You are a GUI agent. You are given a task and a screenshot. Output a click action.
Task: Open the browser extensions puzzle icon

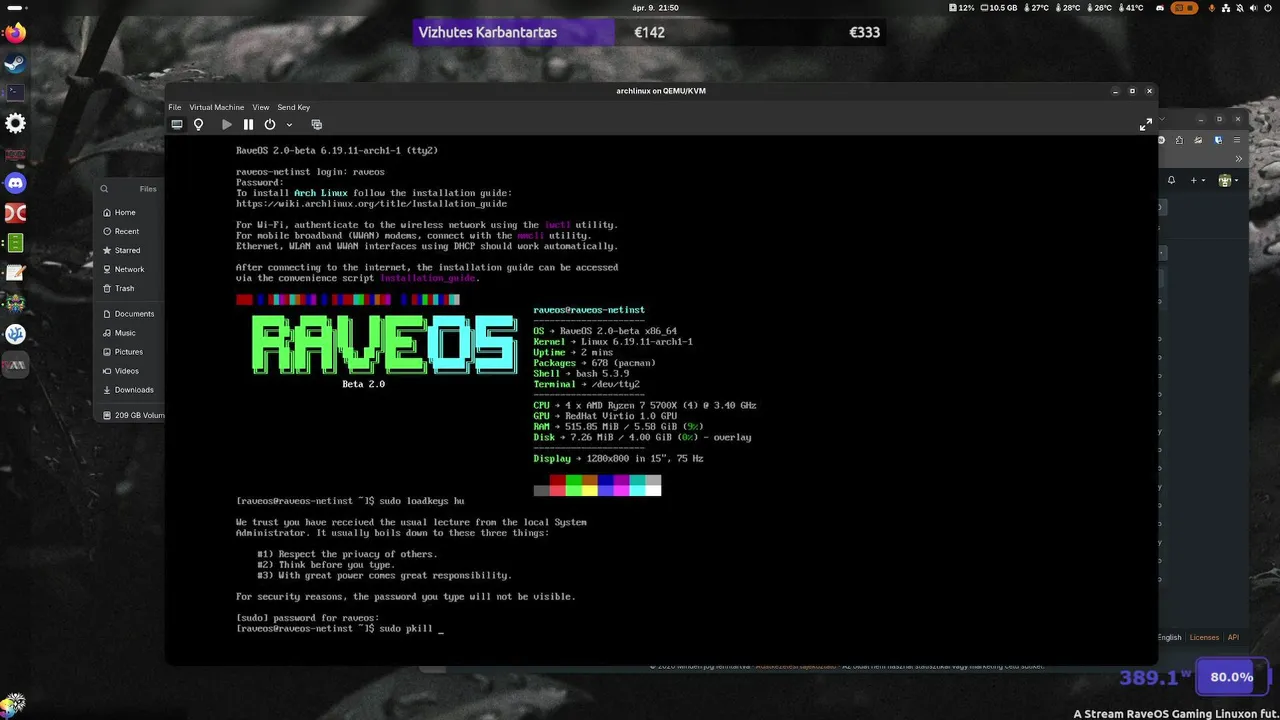(x=1179, y=140)
